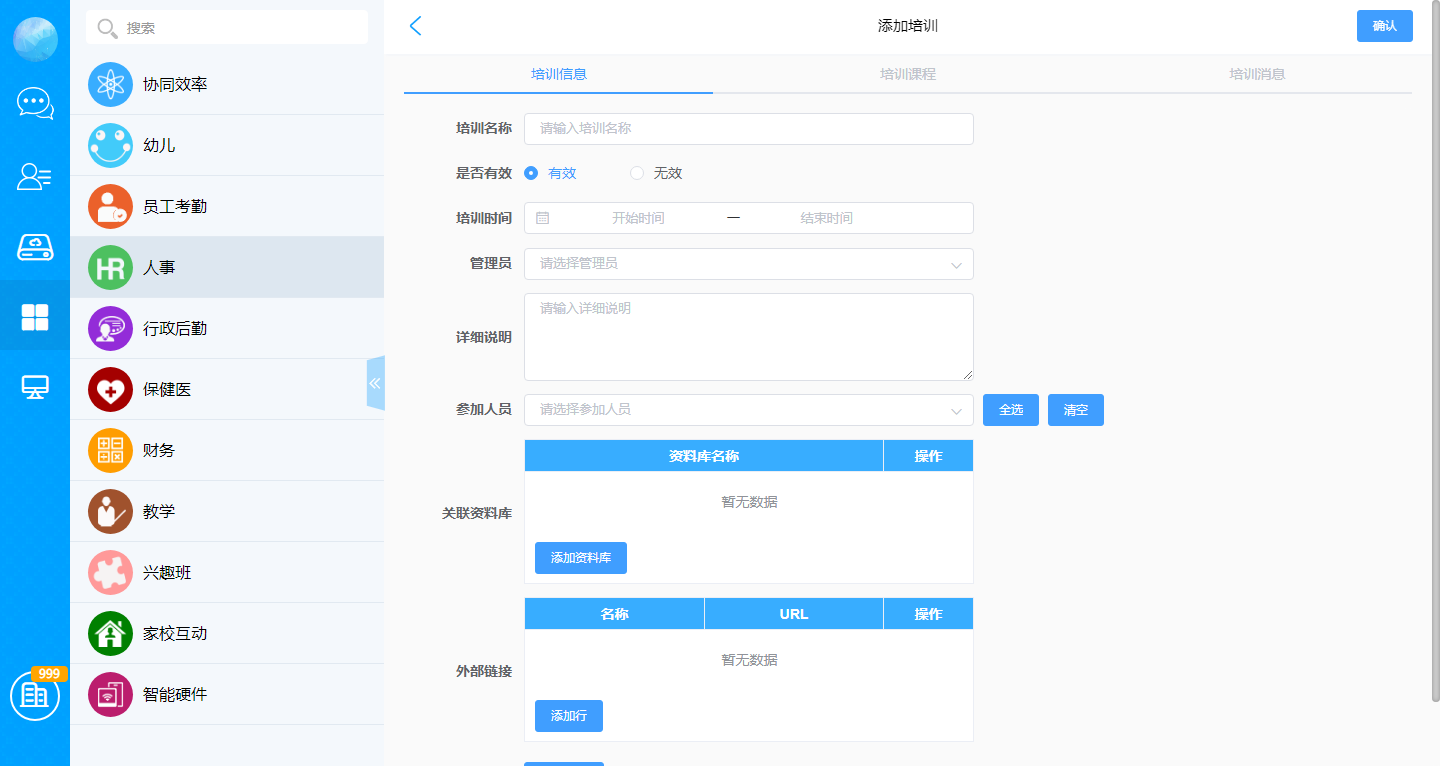Image resolution: width=1440 pixels, height=766 pixels.
Task: Click the 确认 button
Action: tap(1385, 26)
